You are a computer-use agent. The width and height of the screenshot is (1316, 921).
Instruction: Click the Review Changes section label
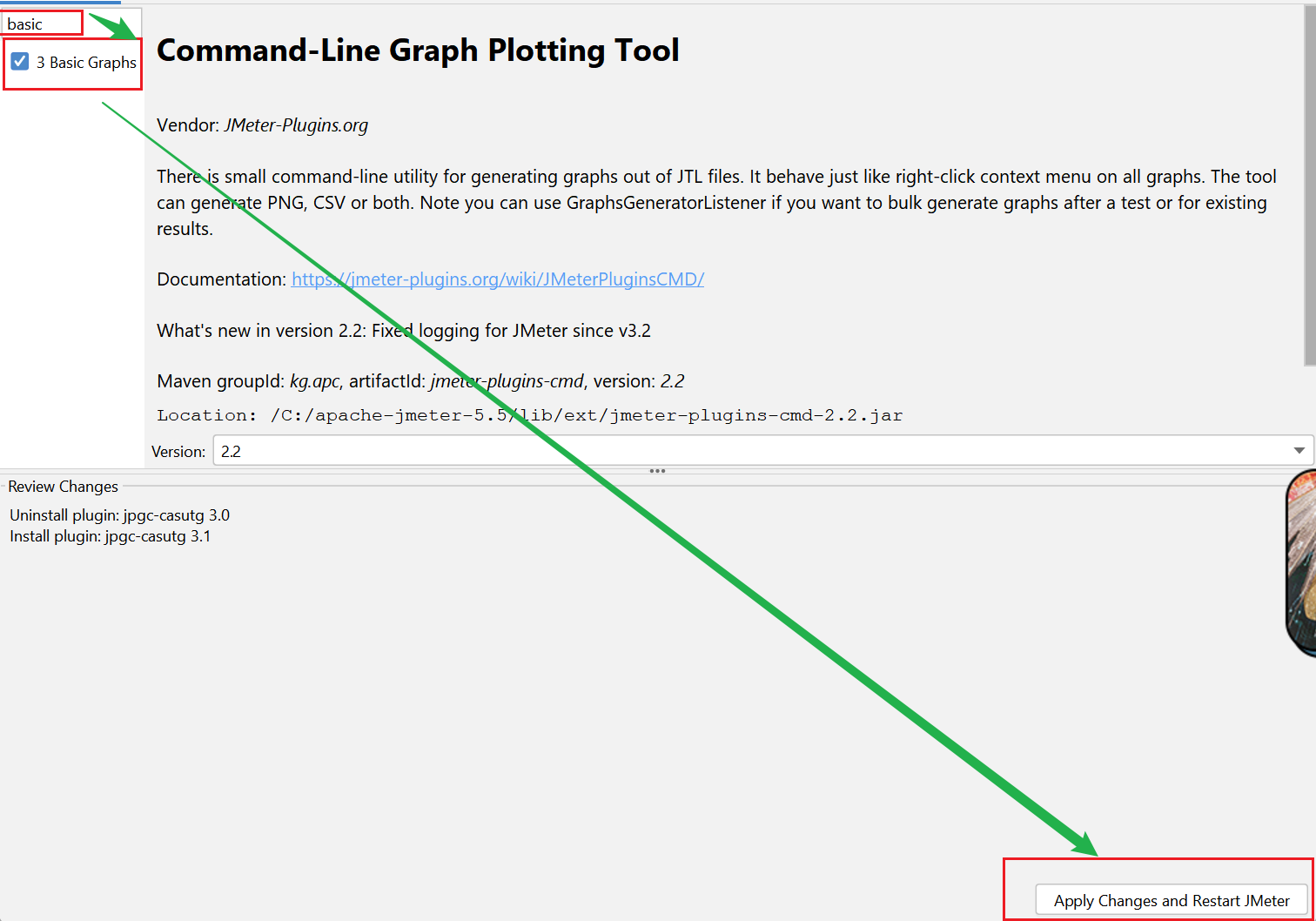point(63,487)
